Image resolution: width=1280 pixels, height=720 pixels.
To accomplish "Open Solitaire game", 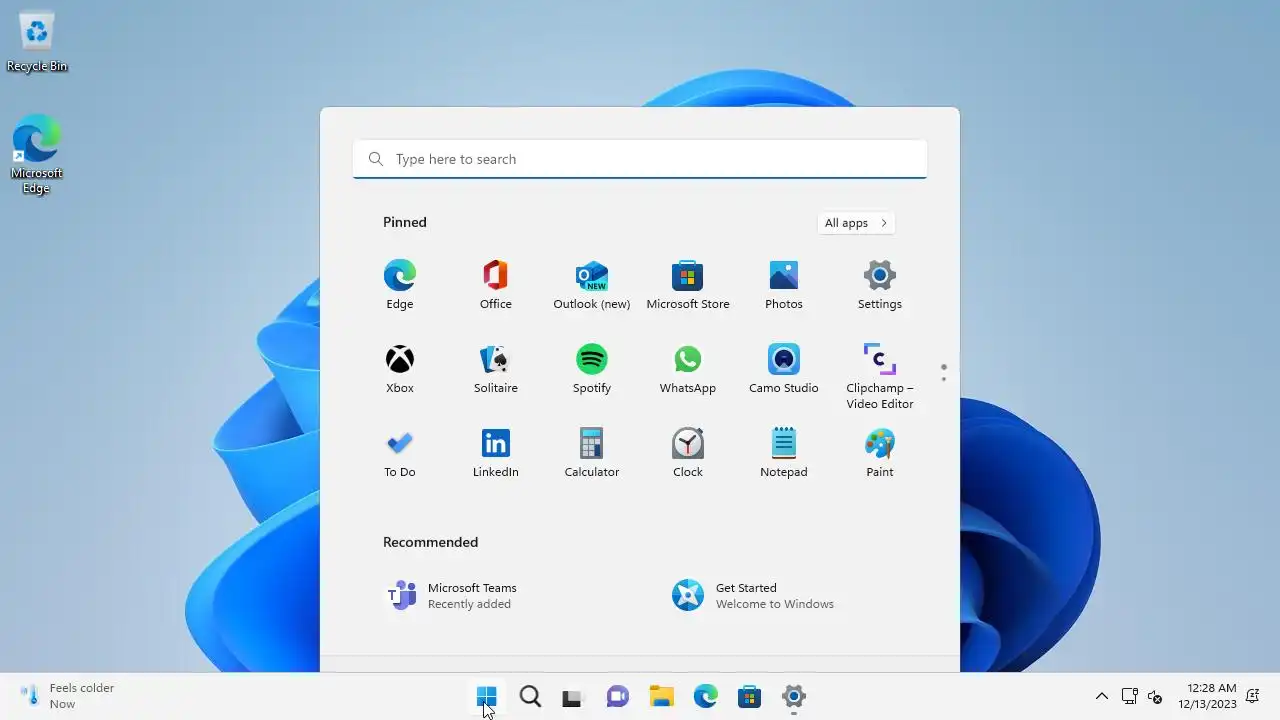I will click(x=495, y=369).
